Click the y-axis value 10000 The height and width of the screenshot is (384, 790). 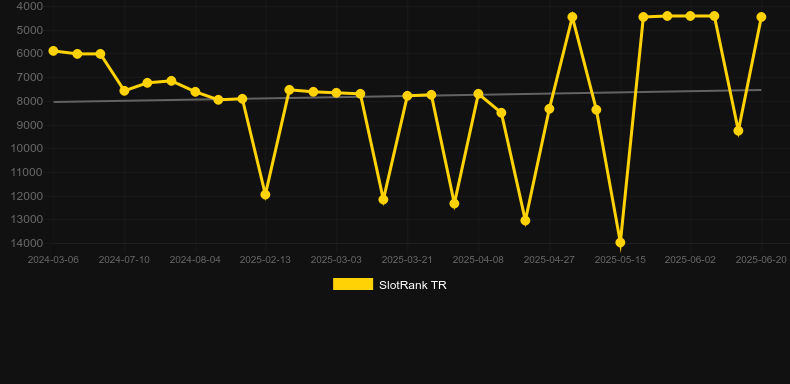[x=27, y=149]
